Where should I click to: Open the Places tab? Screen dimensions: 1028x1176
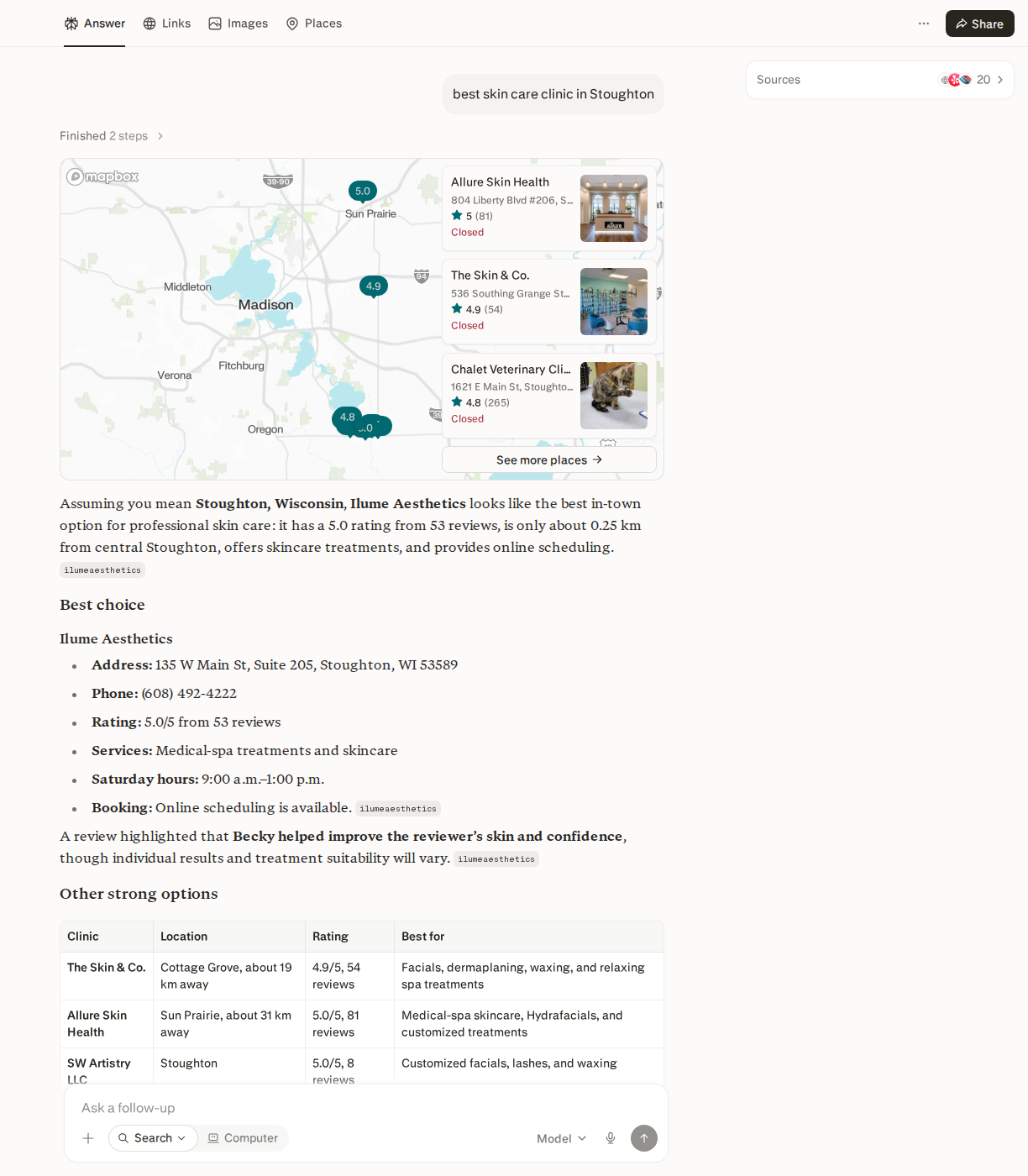coord(314,24)
